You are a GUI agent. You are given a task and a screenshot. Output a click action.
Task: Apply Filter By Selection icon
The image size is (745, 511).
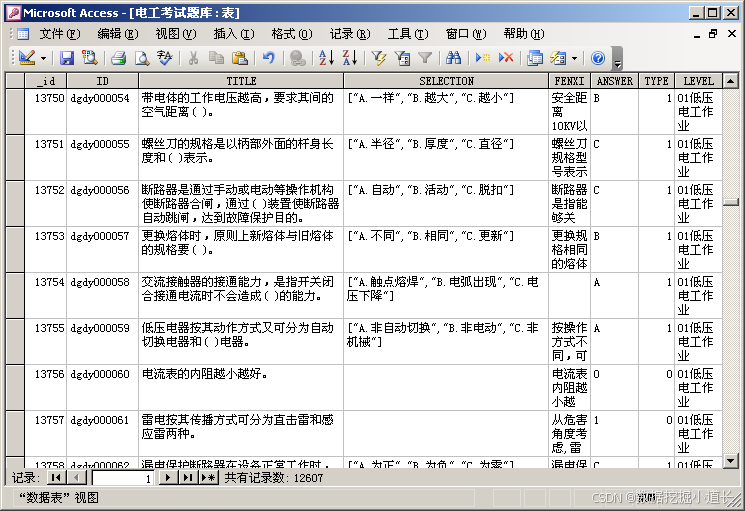click(379, 58)
